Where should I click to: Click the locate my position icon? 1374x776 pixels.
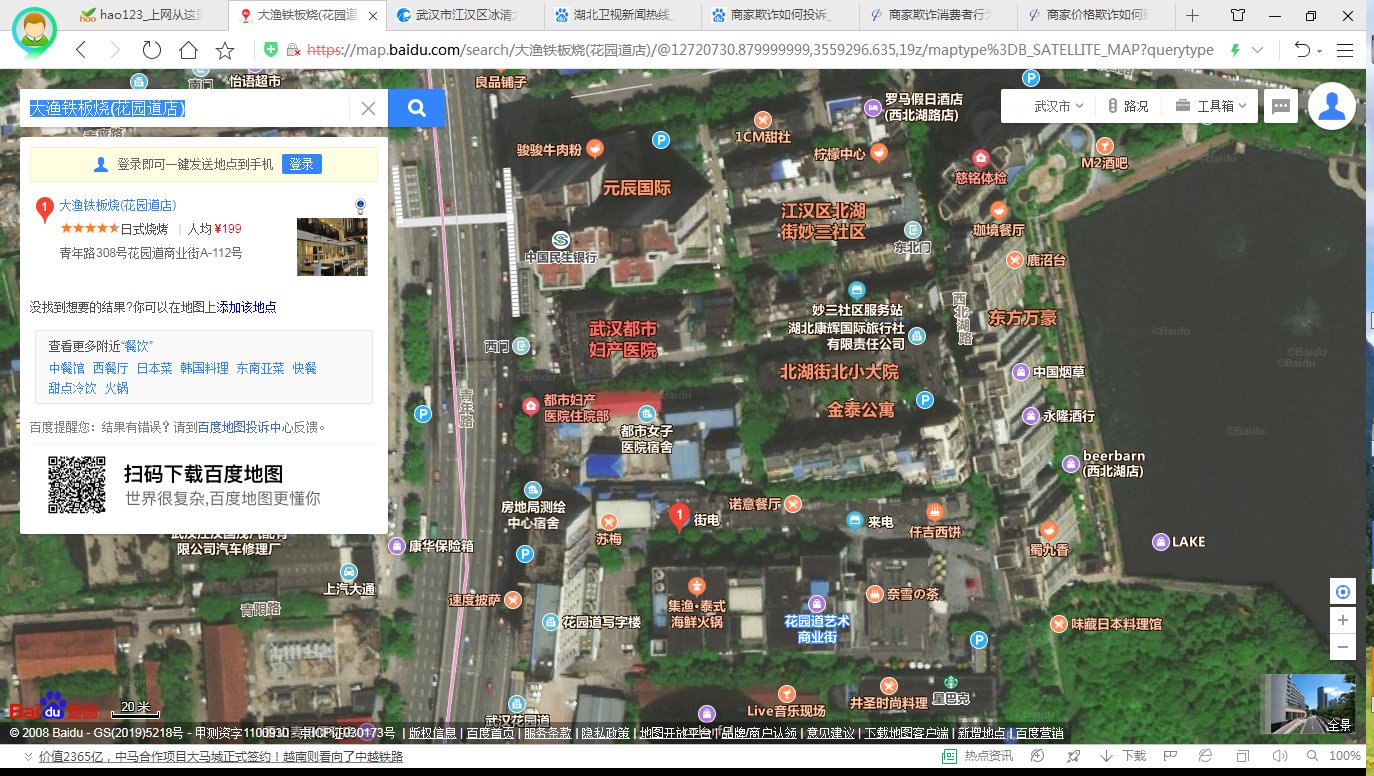point(1343,592)
